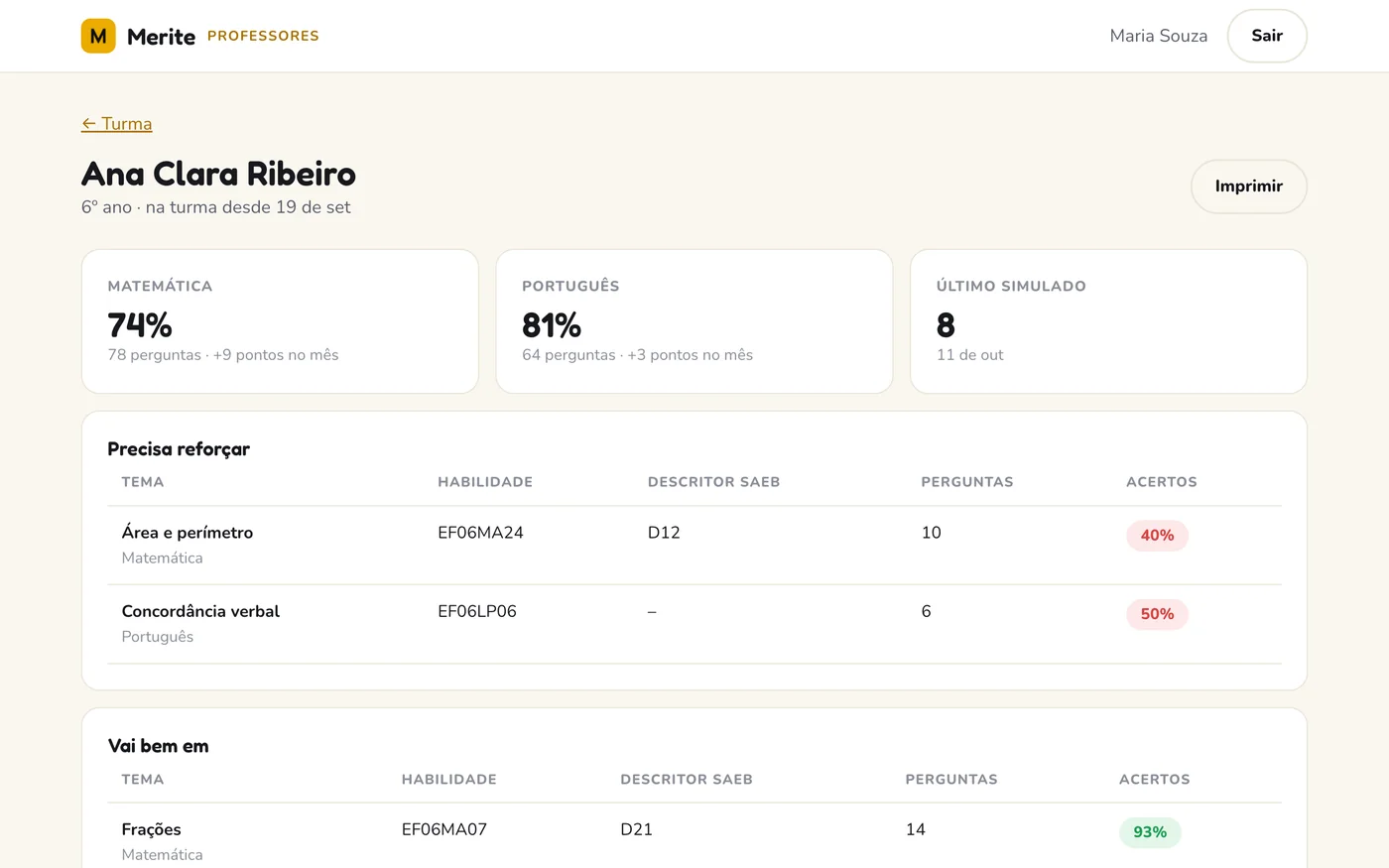Image resolution: width=1389 pixels, height=868 pixels.
Task: Go back via the Turma link
Action: coord(117,124)
